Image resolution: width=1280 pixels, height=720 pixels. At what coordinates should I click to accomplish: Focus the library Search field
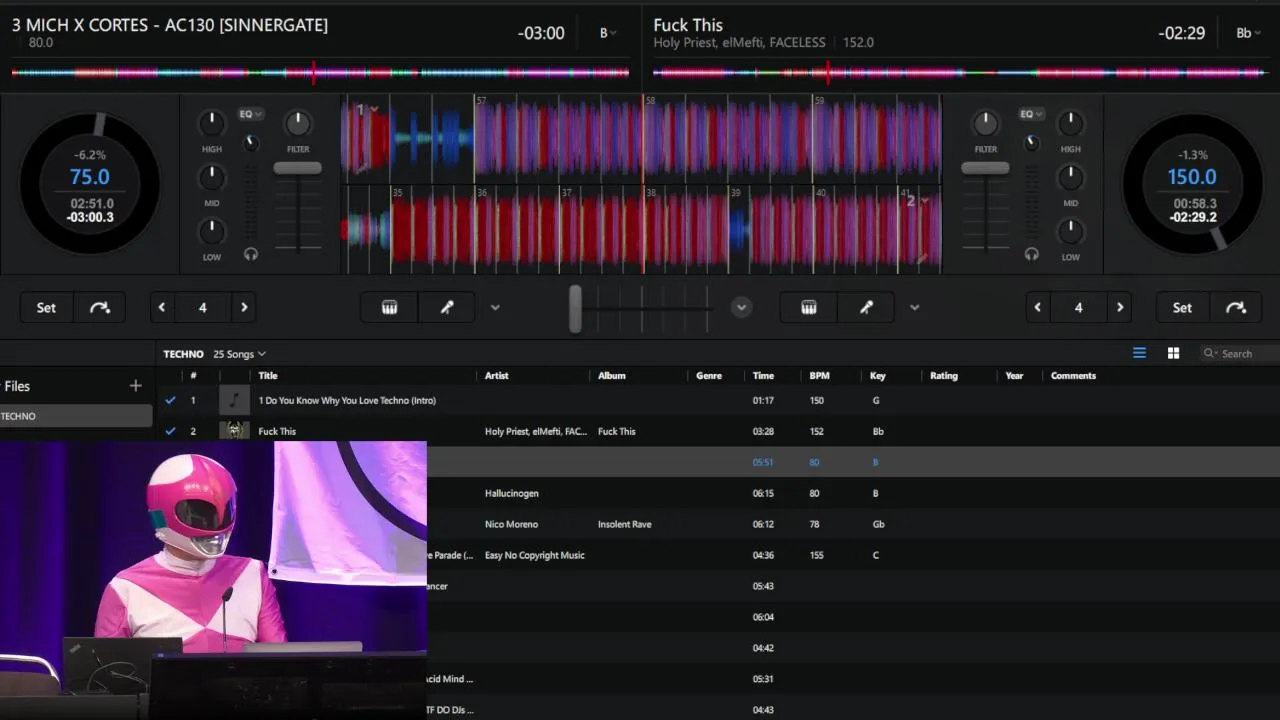pyautogui.click(x=1240, y=353)
